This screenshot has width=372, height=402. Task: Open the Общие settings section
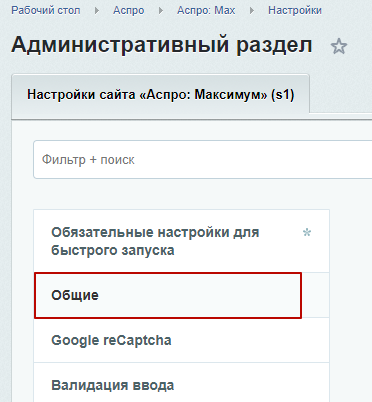[182, 295]
